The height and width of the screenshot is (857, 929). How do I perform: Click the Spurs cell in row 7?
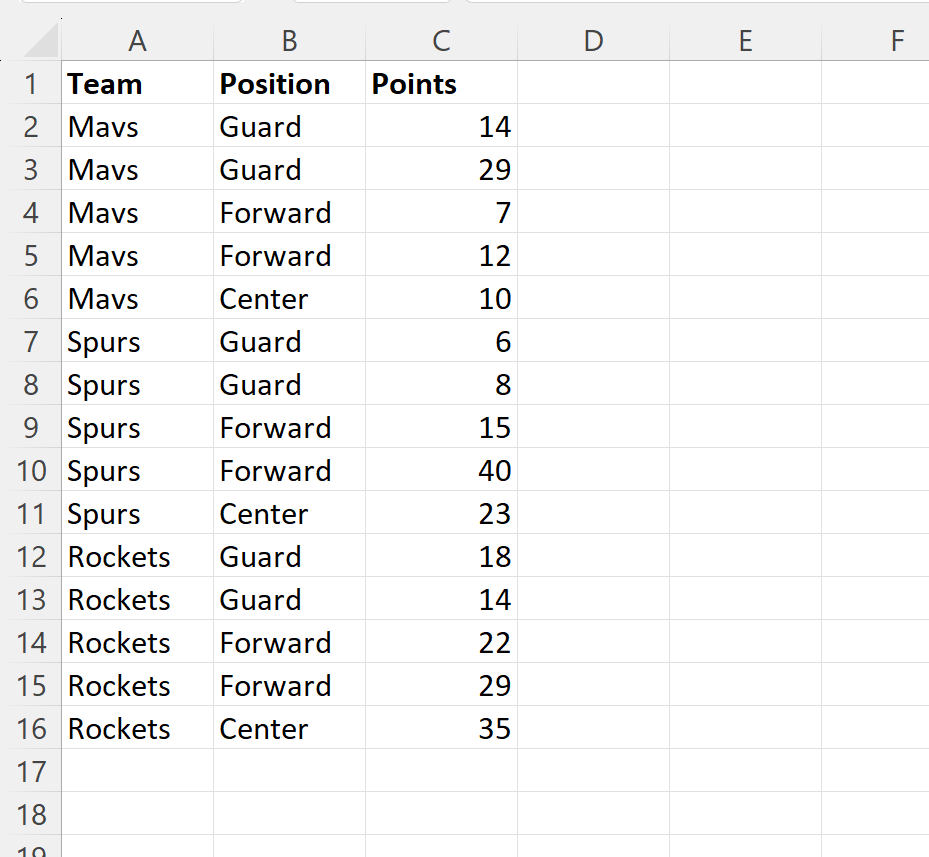(137, 341)
